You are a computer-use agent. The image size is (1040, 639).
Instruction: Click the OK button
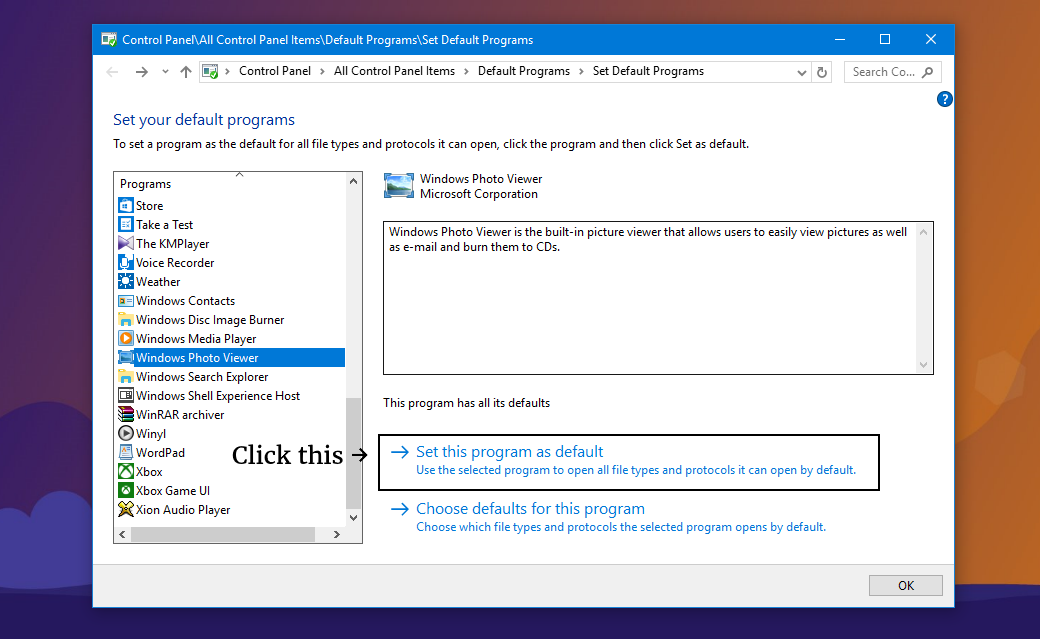pyautogui.click(x=905, y=585)
